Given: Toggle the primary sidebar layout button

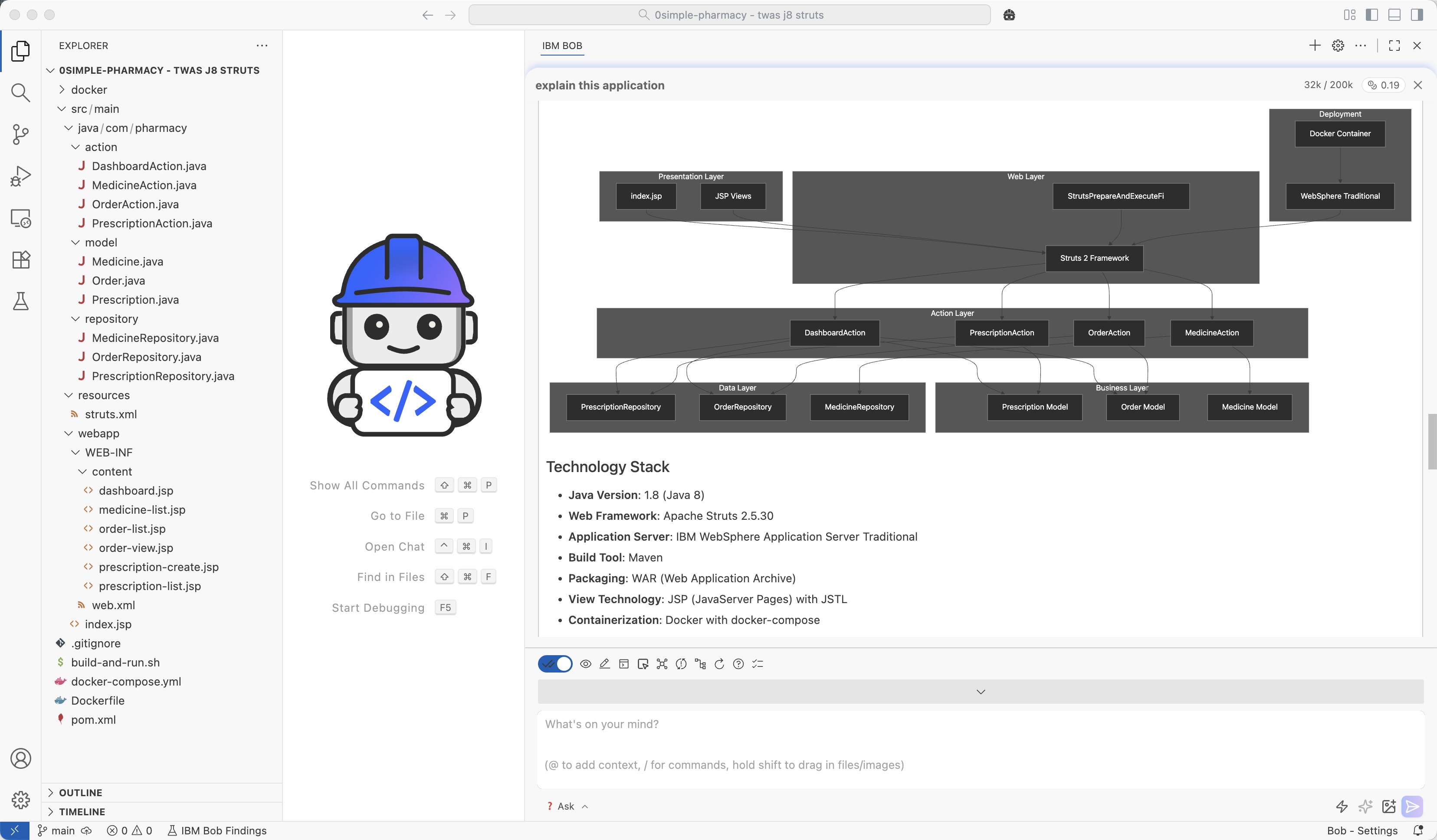Looking at the screenshot, I should (1372, 15).
